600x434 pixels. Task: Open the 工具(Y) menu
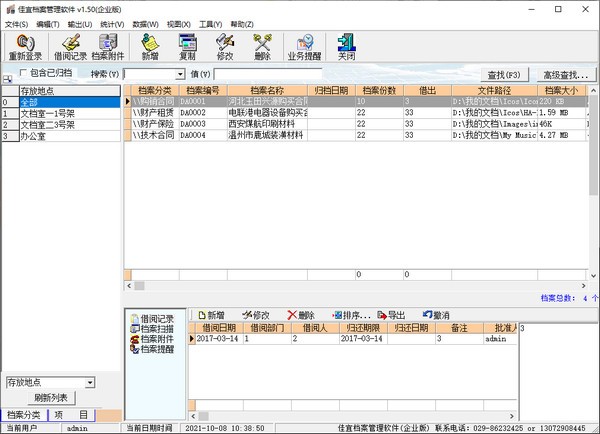pyautogui.click(x=210, y=24)
